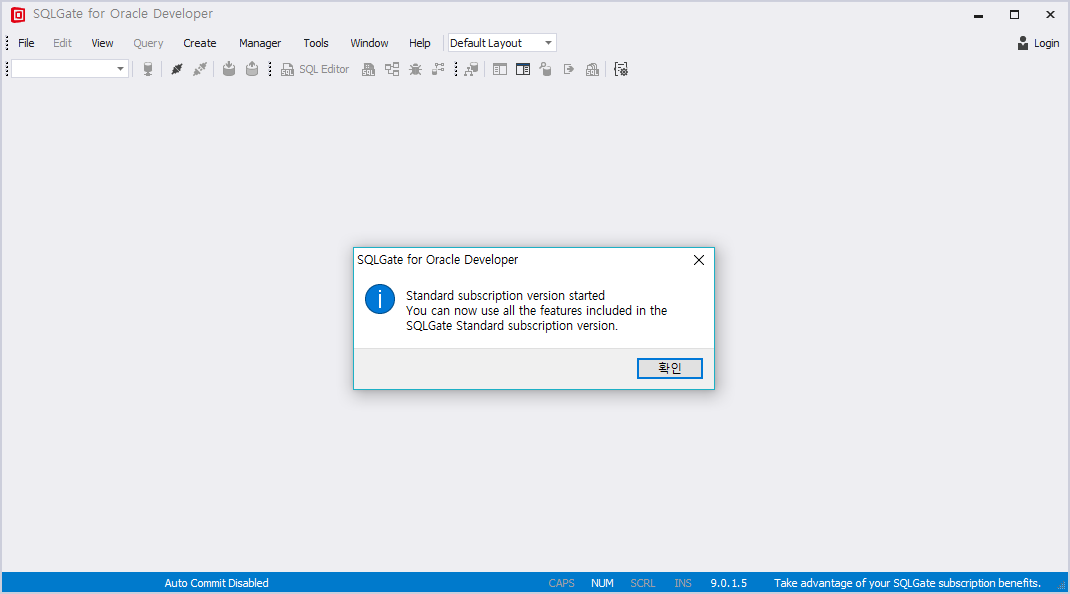Click the database hierarchy icon
The image size is (1070, 594).
click(472, 69)
